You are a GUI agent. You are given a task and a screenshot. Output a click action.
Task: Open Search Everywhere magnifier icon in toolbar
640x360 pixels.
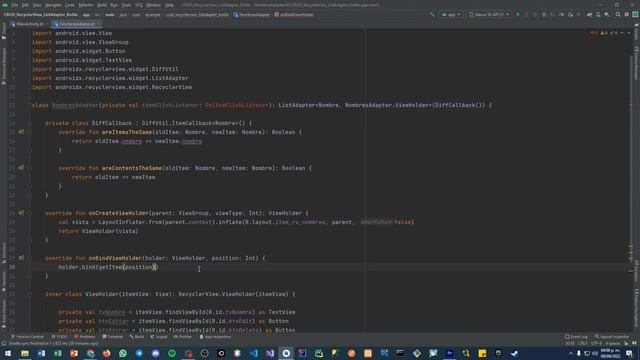point(618,15)
